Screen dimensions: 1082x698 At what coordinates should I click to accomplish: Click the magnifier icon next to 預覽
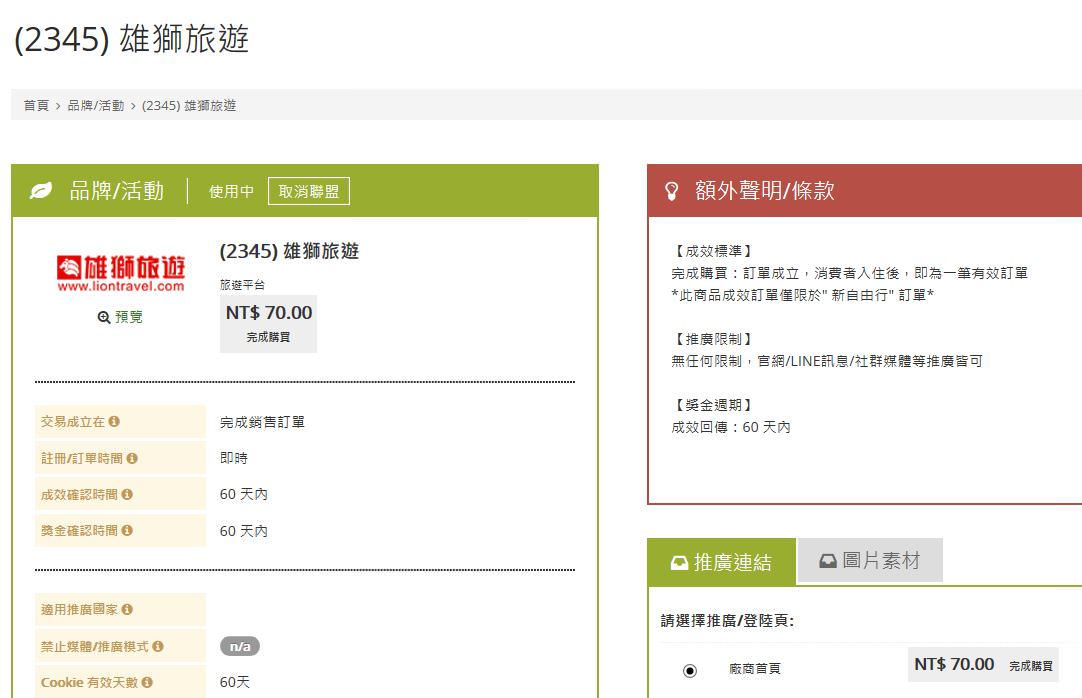[104, 317]
